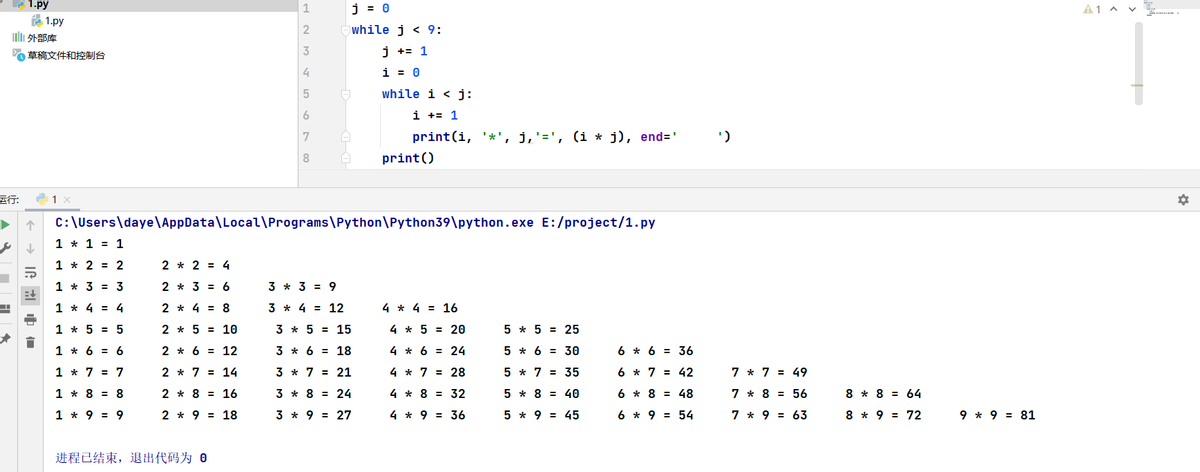1200x472 pixels.
Task: Click the library icon beside 外部库
Action: (x=17, y=38)
